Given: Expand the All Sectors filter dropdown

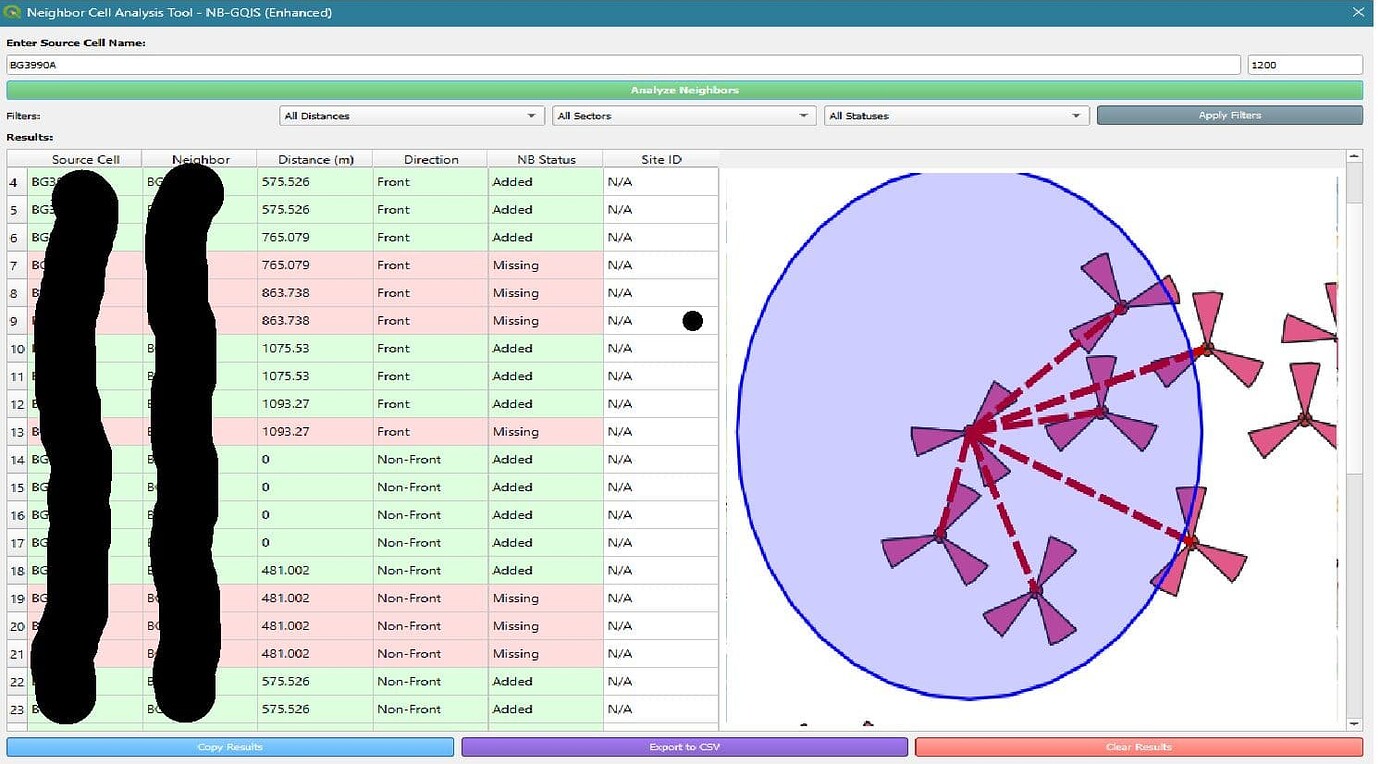Looking at the screenshot, I should [684, 116].
